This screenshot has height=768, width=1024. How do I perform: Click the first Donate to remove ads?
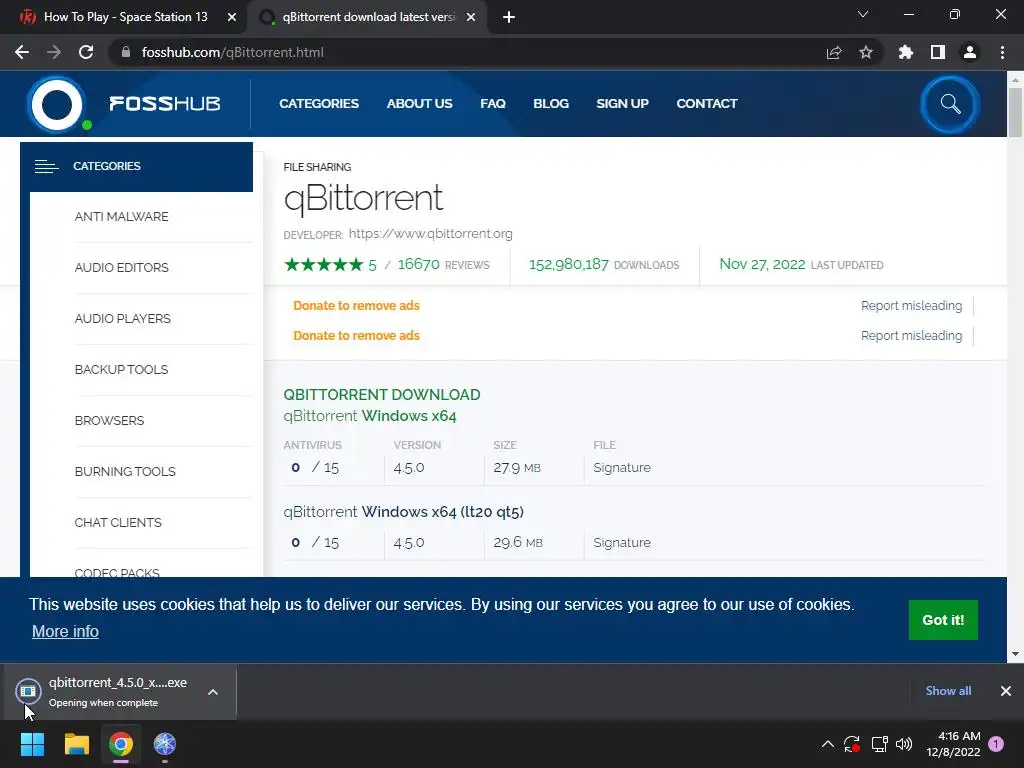click(357, 306)
